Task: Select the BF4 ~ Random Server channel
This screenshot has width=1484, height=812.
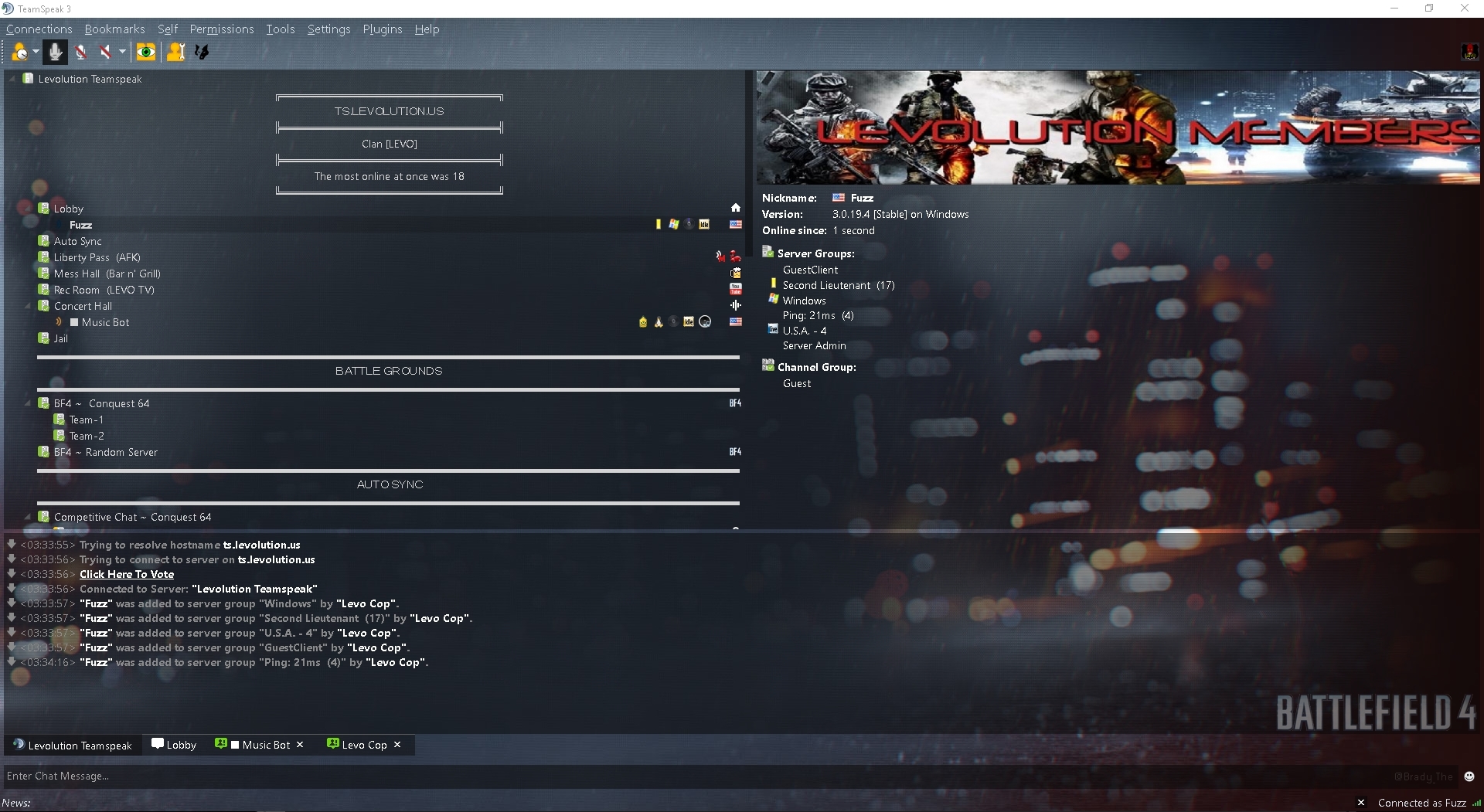Action: (x=106, y=452)
